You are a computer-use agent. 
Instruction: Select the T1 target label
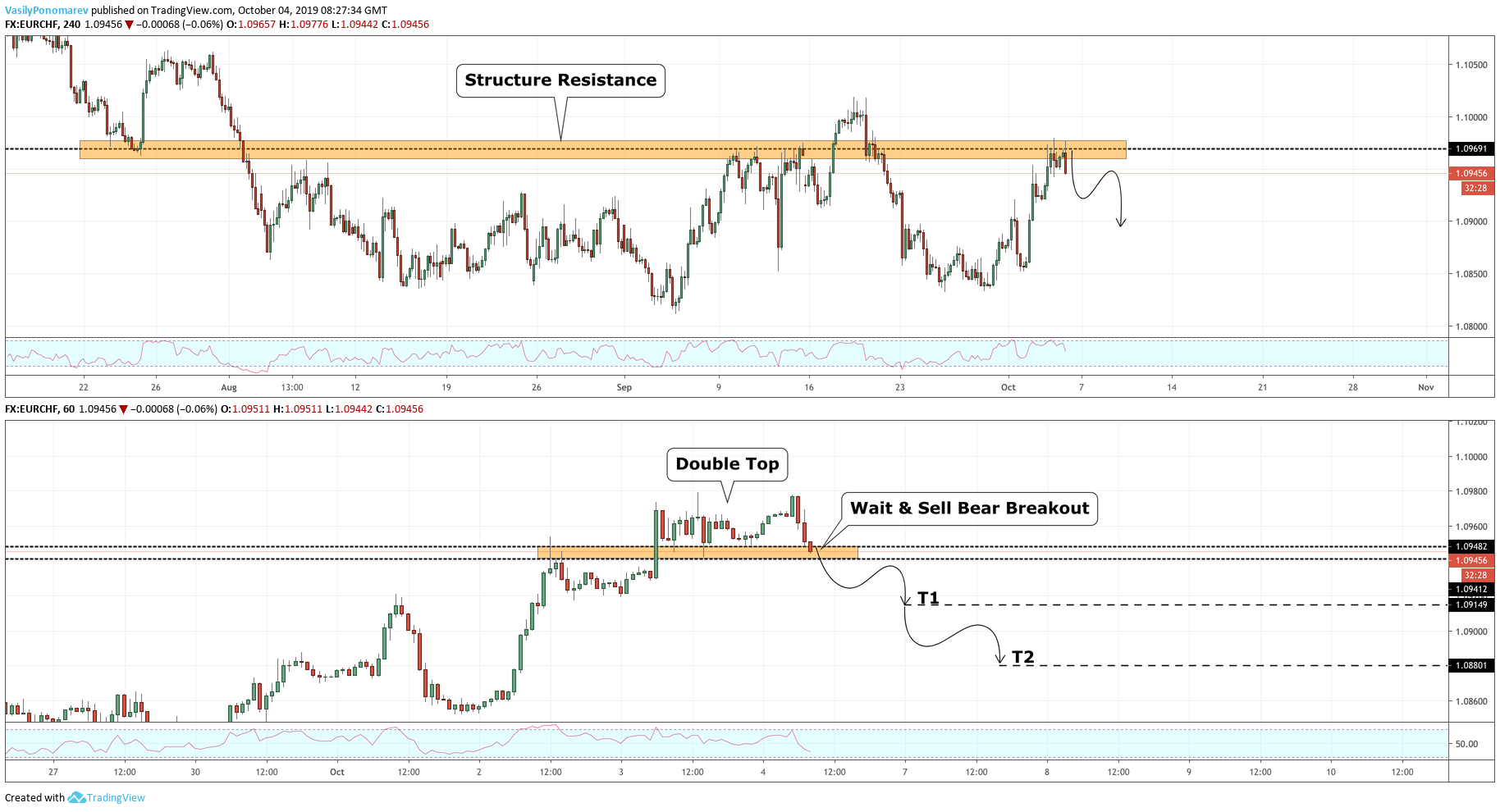click(x=928, y=598)
